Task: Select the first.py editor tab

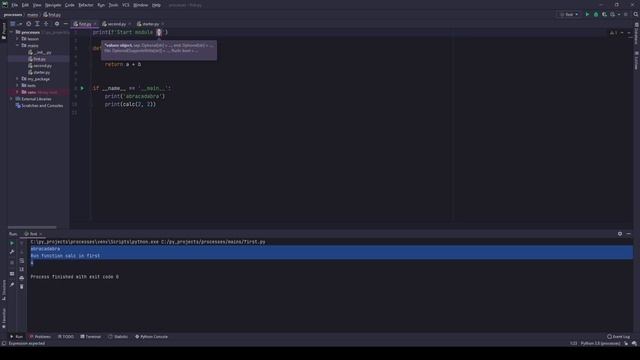Action: point(84,24)
